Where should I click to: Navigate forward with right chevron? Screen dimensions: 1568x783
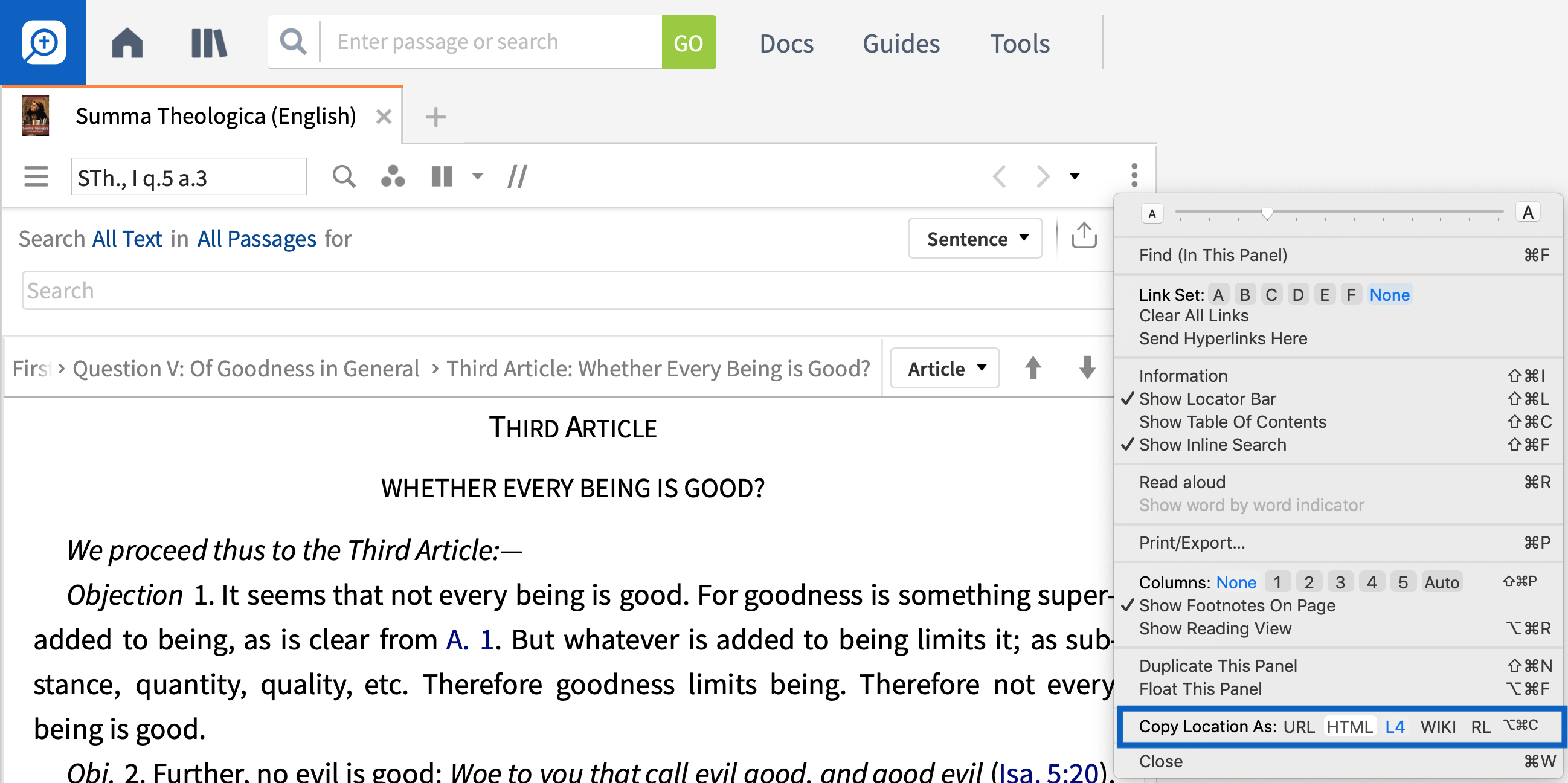(x=1043, y=176)
